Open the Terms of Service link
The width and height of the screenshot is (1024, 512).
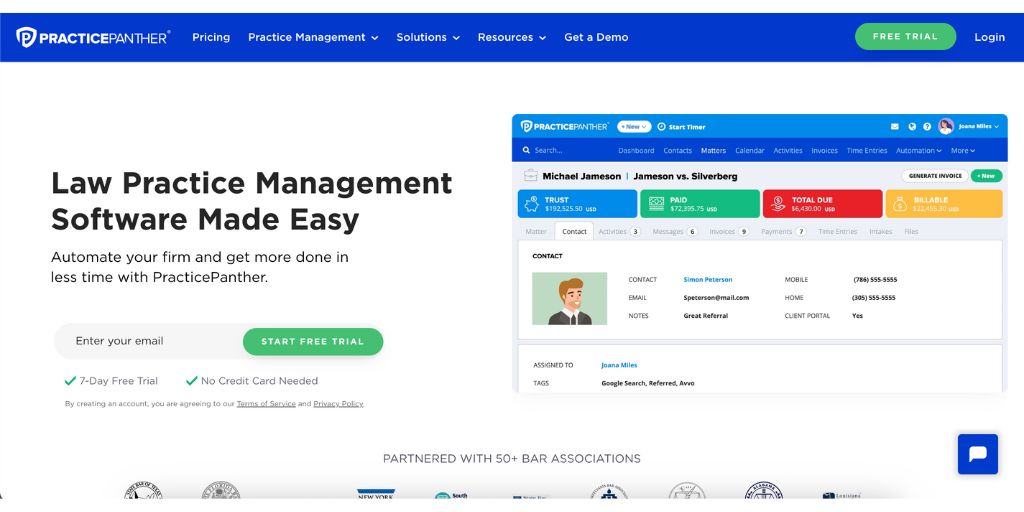266,404
